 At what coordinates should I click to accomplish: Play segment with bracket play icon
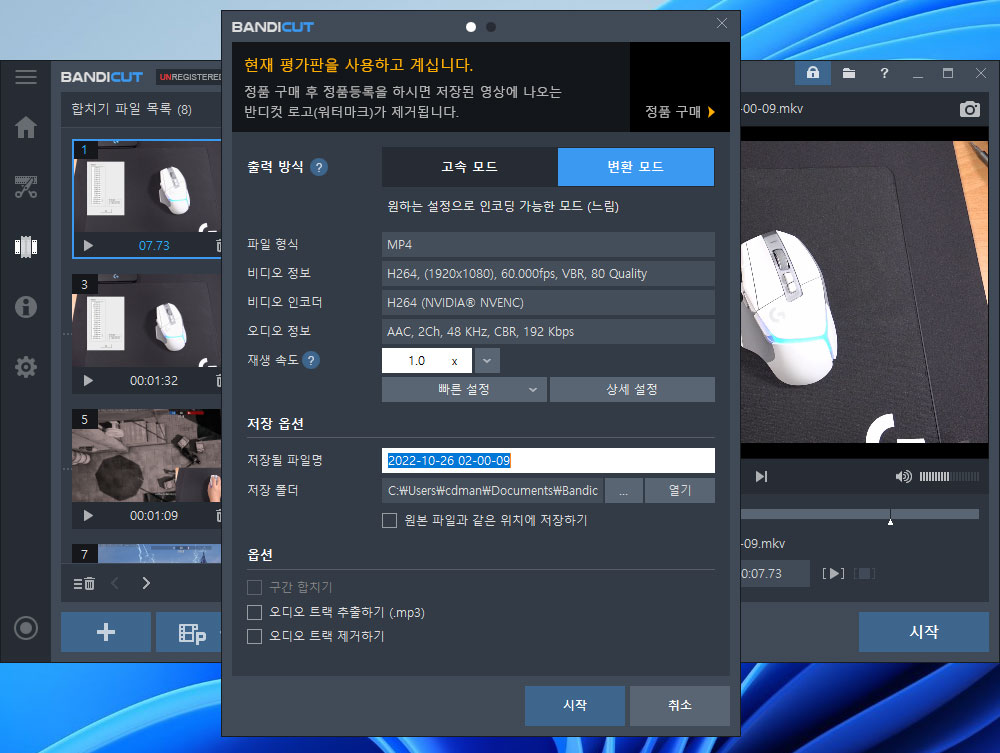[x=834, y=573]
